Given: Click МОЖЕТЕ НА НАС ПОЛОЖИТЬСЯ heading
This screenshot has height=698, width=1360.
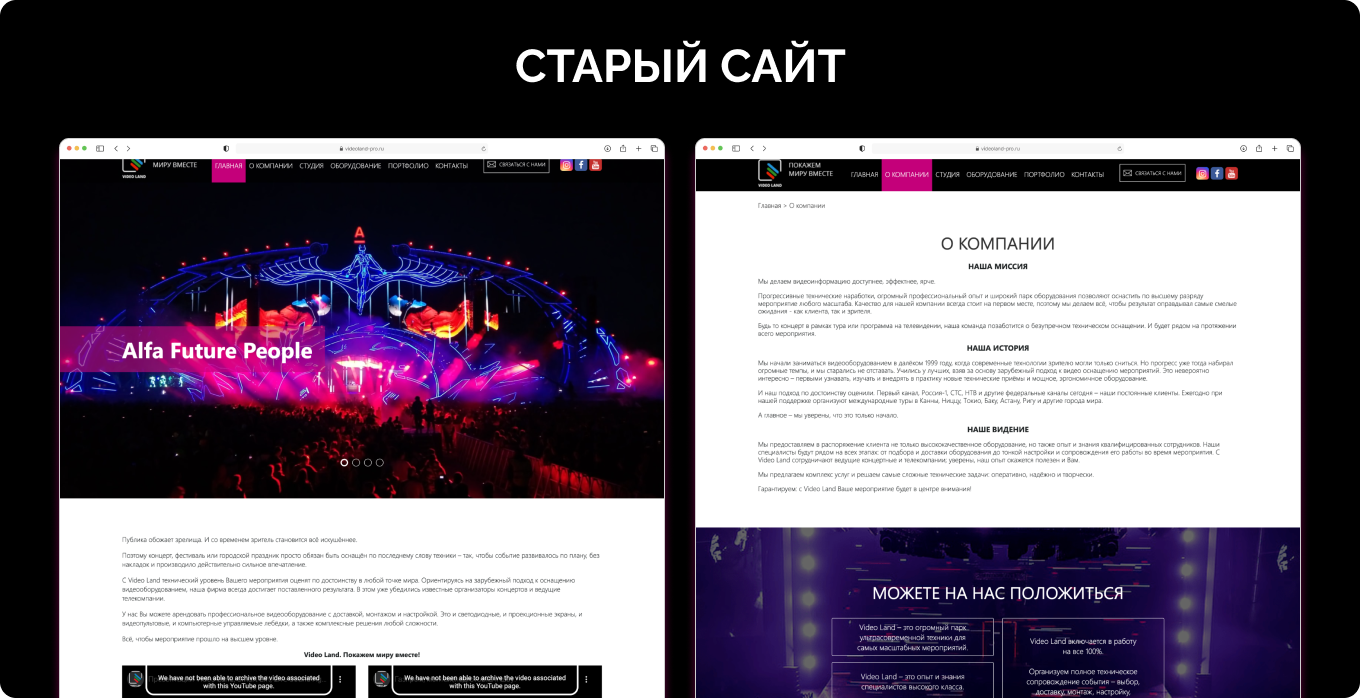Looking at the screenshot, I should (x=997, y=593).
